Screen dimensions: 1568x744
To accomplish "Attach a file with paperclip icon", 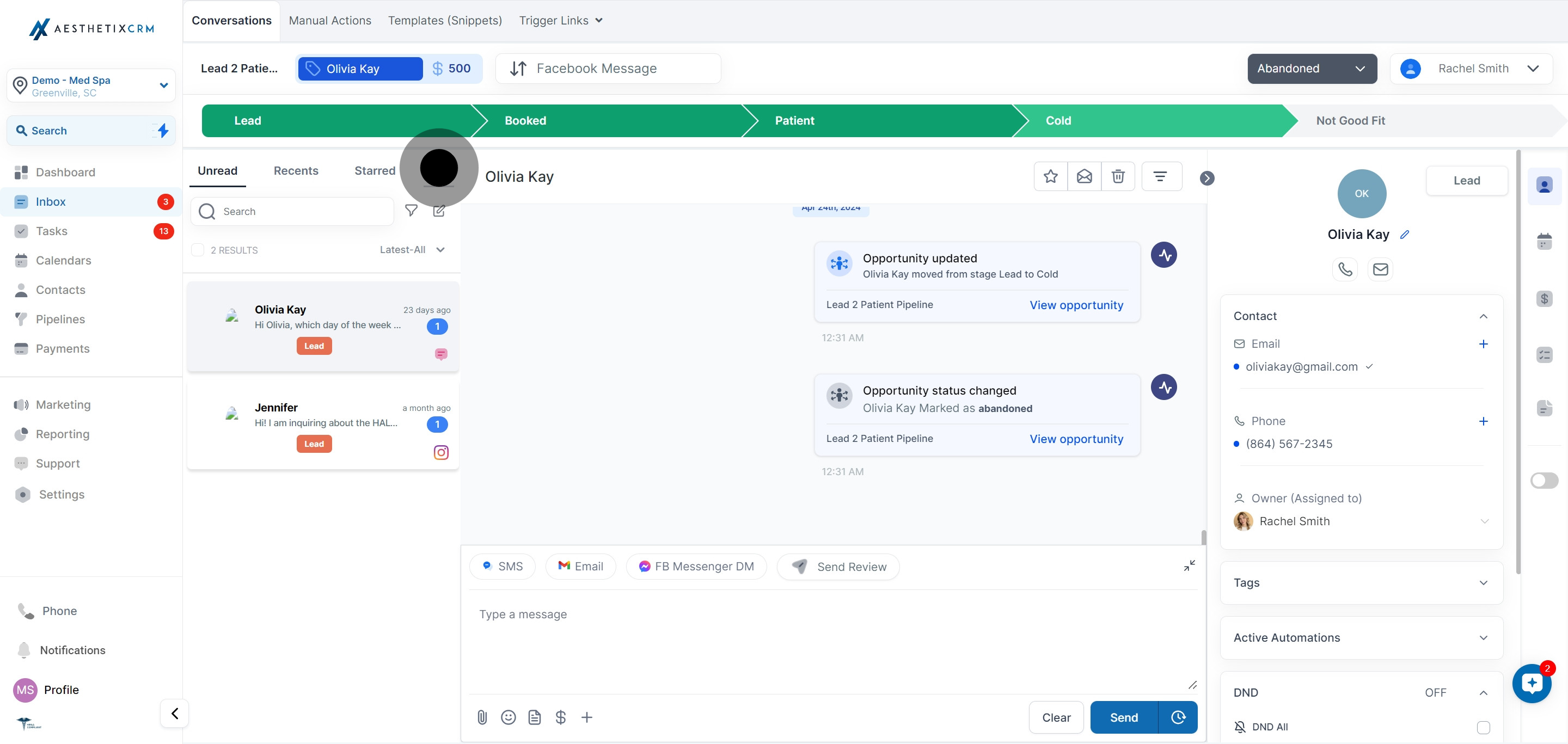I will tap(482, 717).
